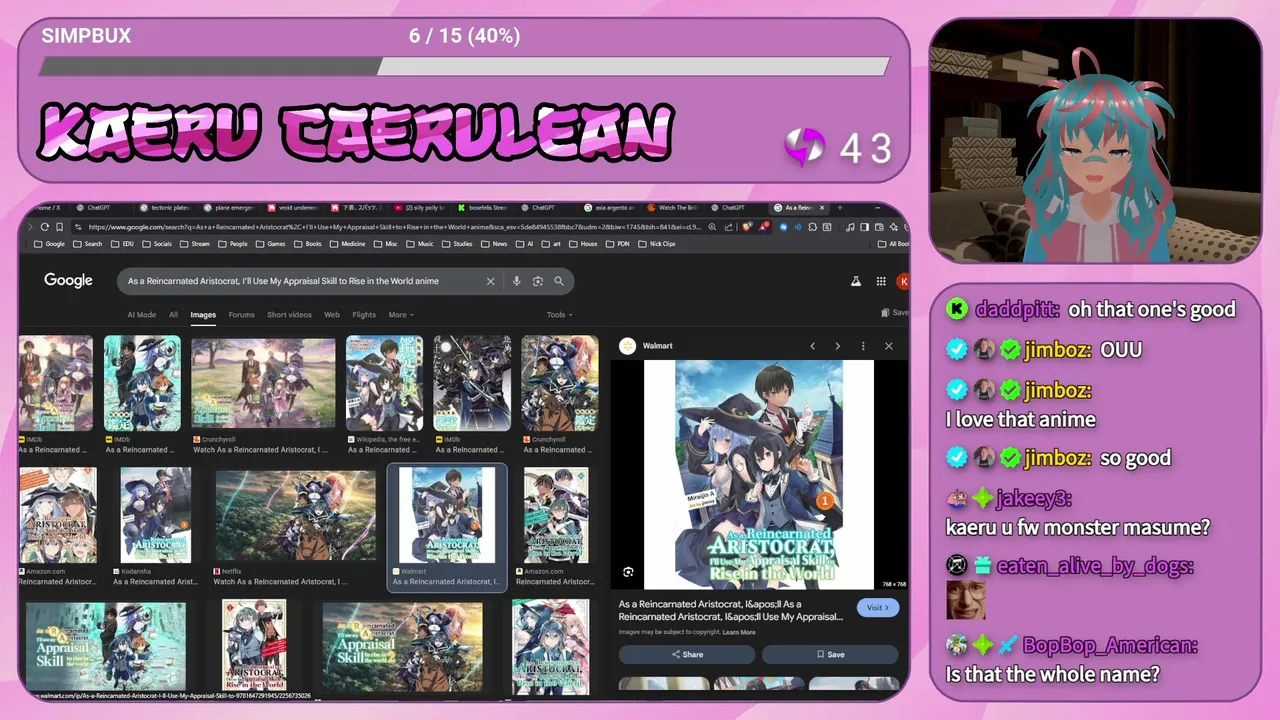This screenshot has width=1280, height=720.
Task: Open the Medicine bookmarks folder
Action: (x=348, y=244)
